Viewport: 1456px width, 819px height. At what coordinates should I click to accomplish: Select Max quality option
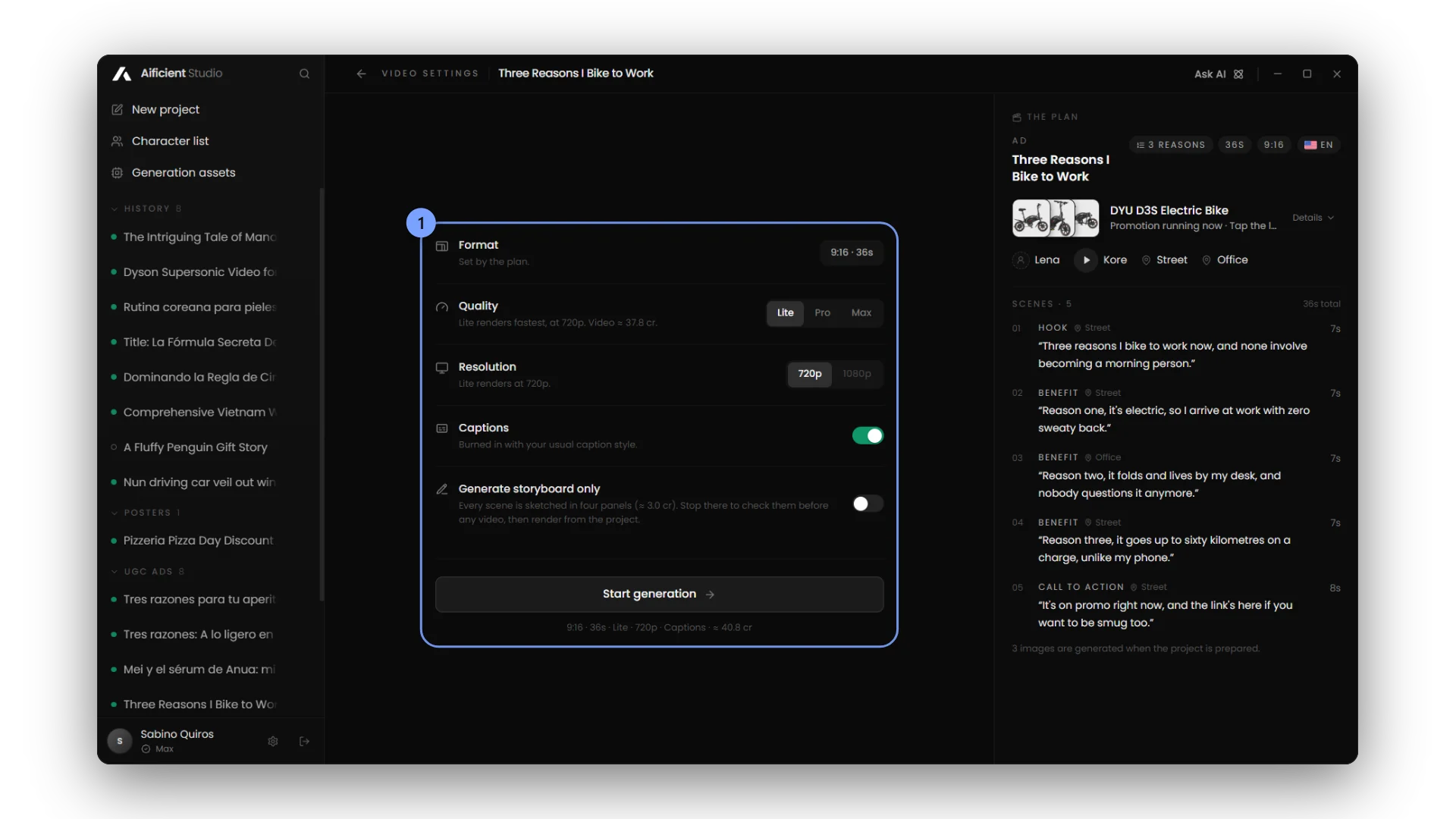(861, 312)
